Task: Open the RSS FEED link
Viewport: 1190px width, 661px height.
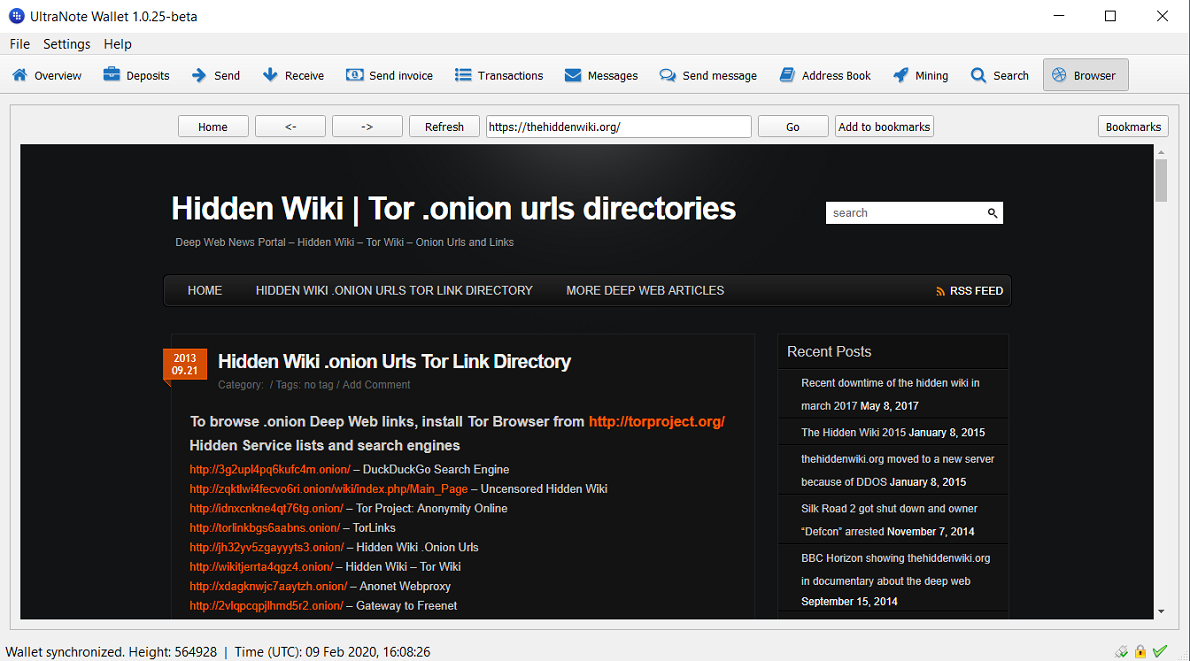Action: (x=969, y=291)
